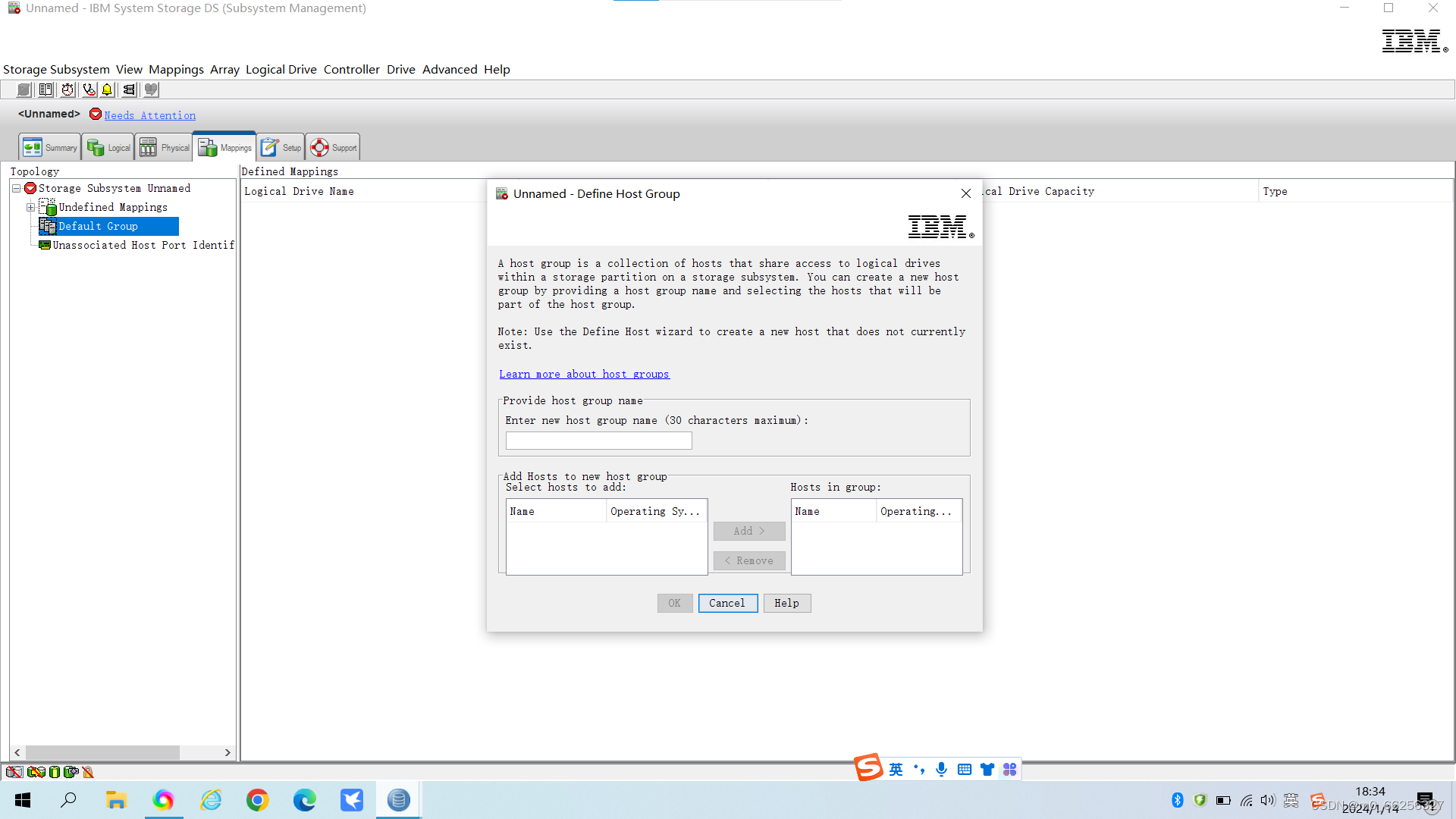The image size is (1456, 819).
Task: Switch to the Physical tab
Action: click(163, 146)
